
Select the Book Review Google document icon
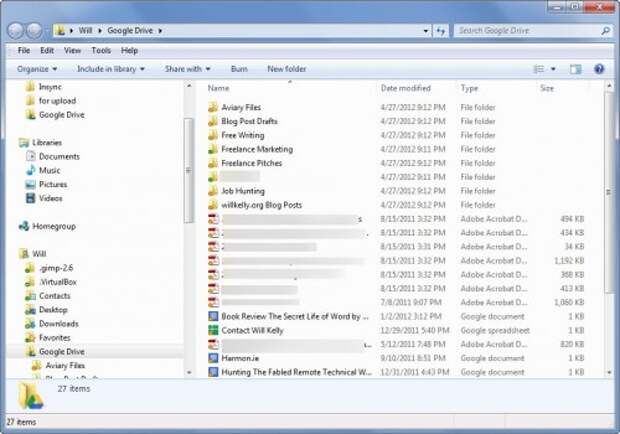[x=213, y=316]
